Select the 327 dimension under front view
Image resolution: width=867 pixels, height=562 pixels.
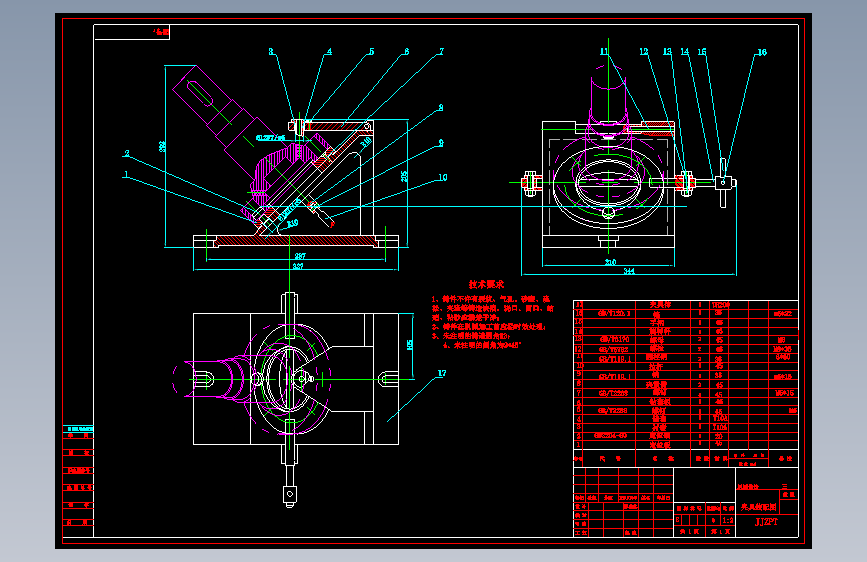(x=297, y=266)
